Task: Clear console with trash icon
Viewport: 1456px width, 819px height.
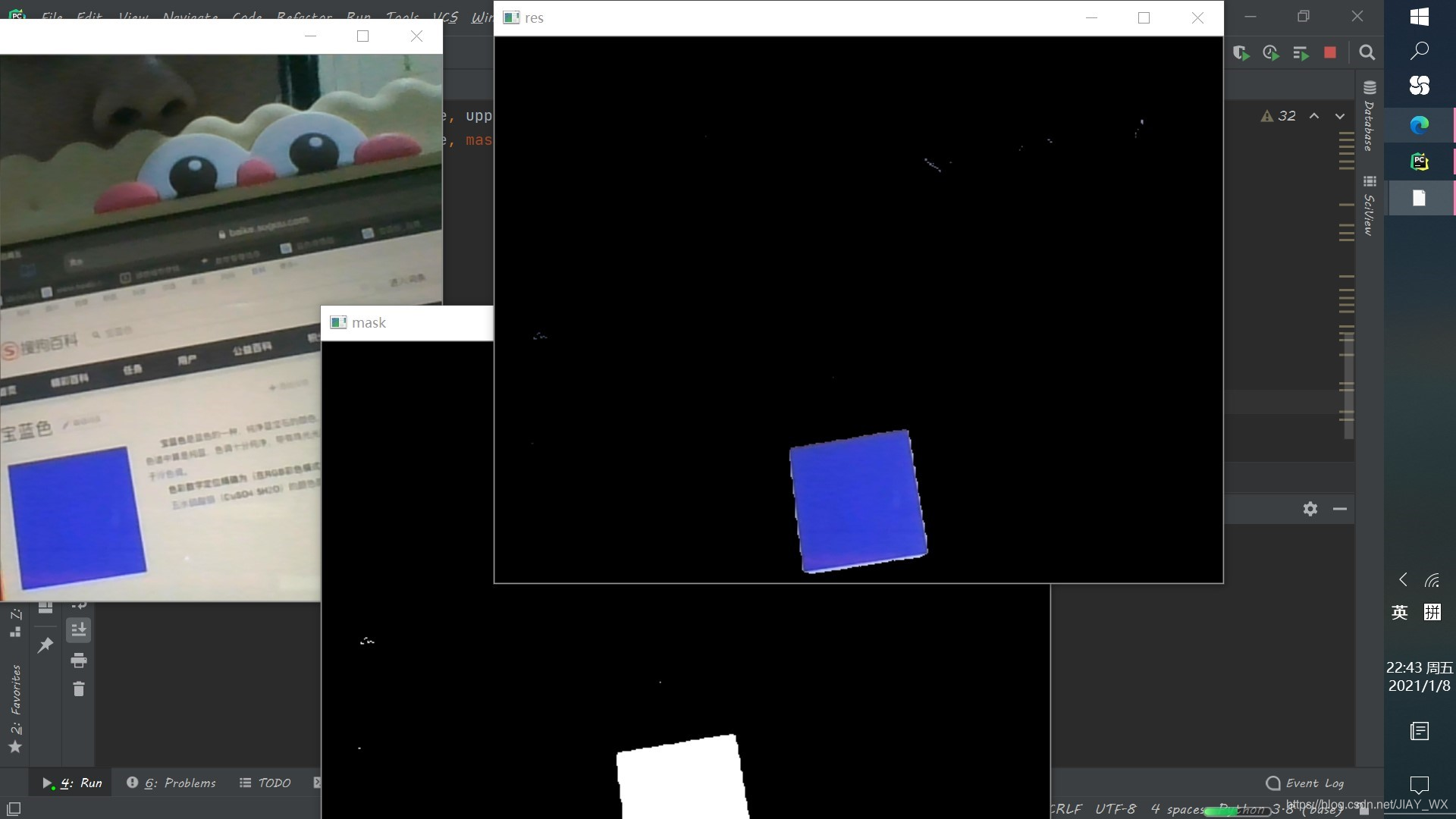Action: 78,689
